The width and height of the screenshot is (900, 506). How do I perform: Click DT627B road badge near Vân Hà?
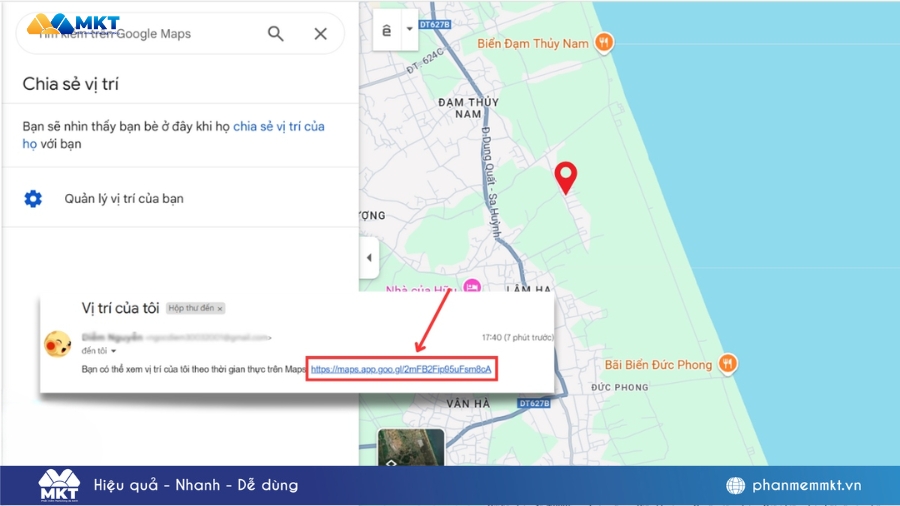[x=534, y=403]
